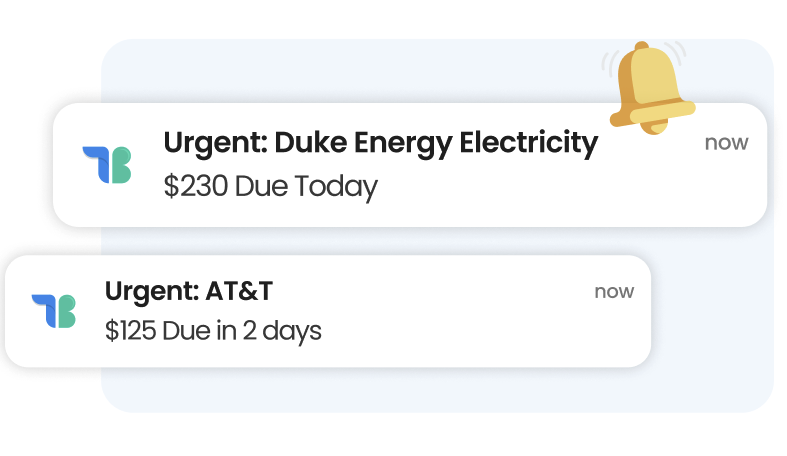Image resolution: width=787 pixels, height=456 pixels.
Task: Click the app logo in Duke Energy notification
Action: 107,165
